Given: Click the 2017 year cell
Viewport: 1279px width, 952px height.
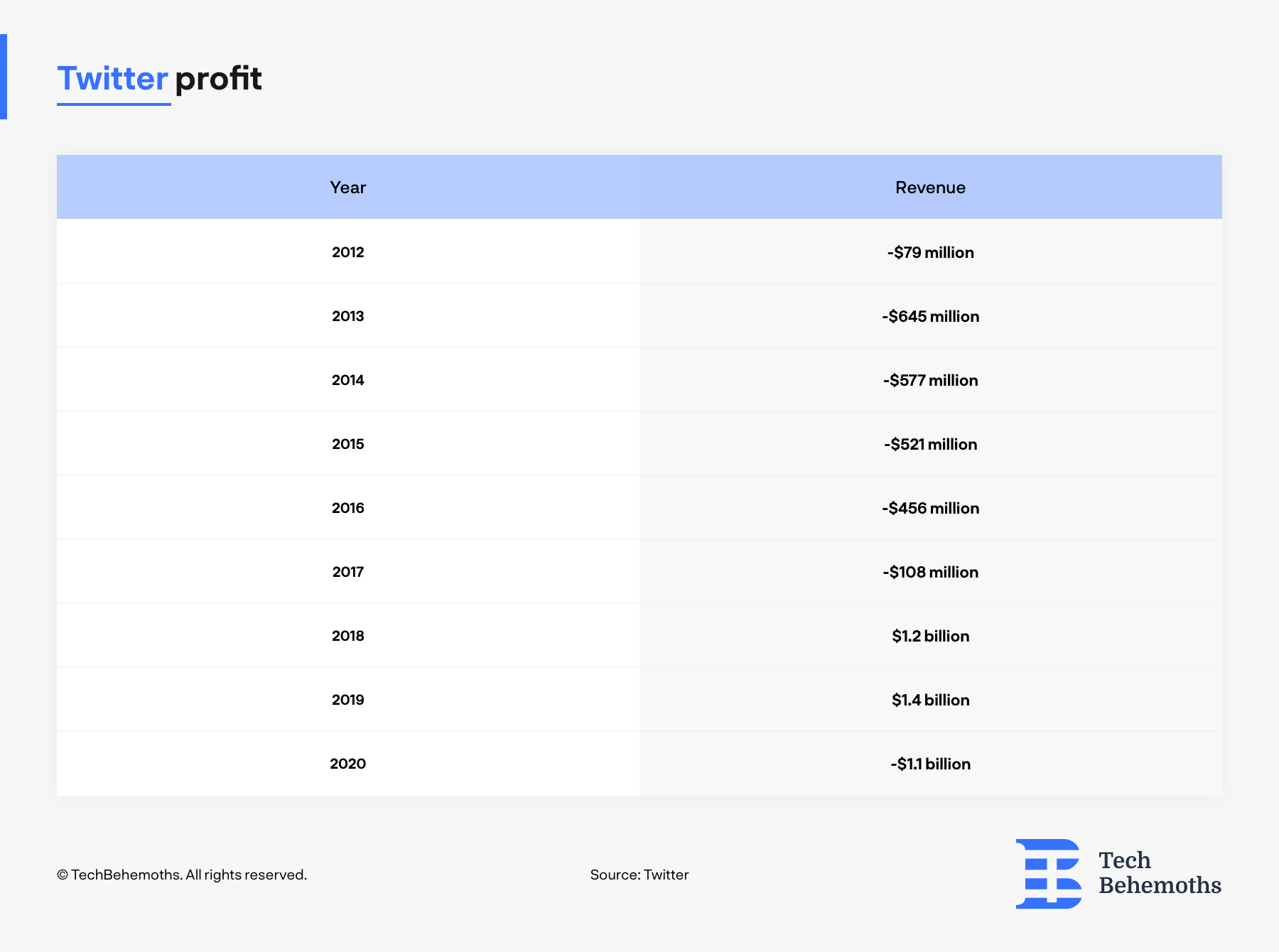Looking at the screenshot, I should pos(348,572).
